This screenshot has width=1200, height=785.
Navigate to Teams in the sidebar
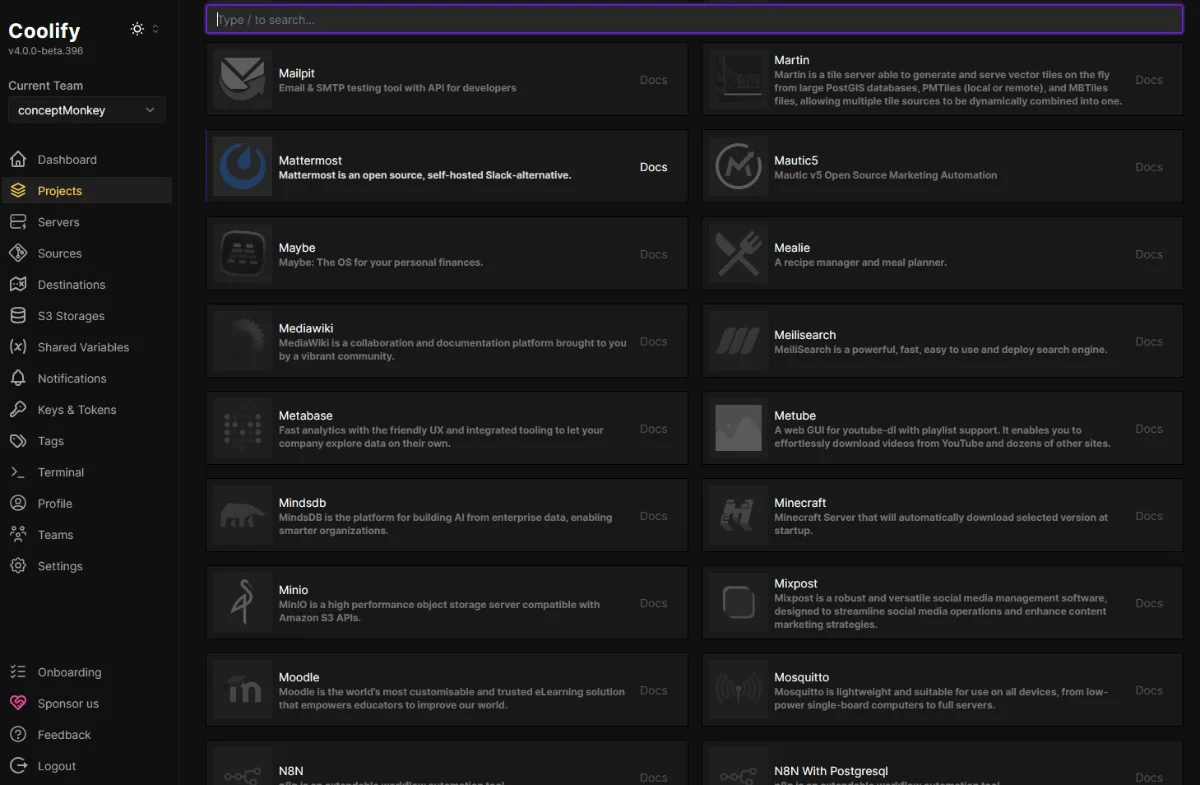(x=87, y=535)
